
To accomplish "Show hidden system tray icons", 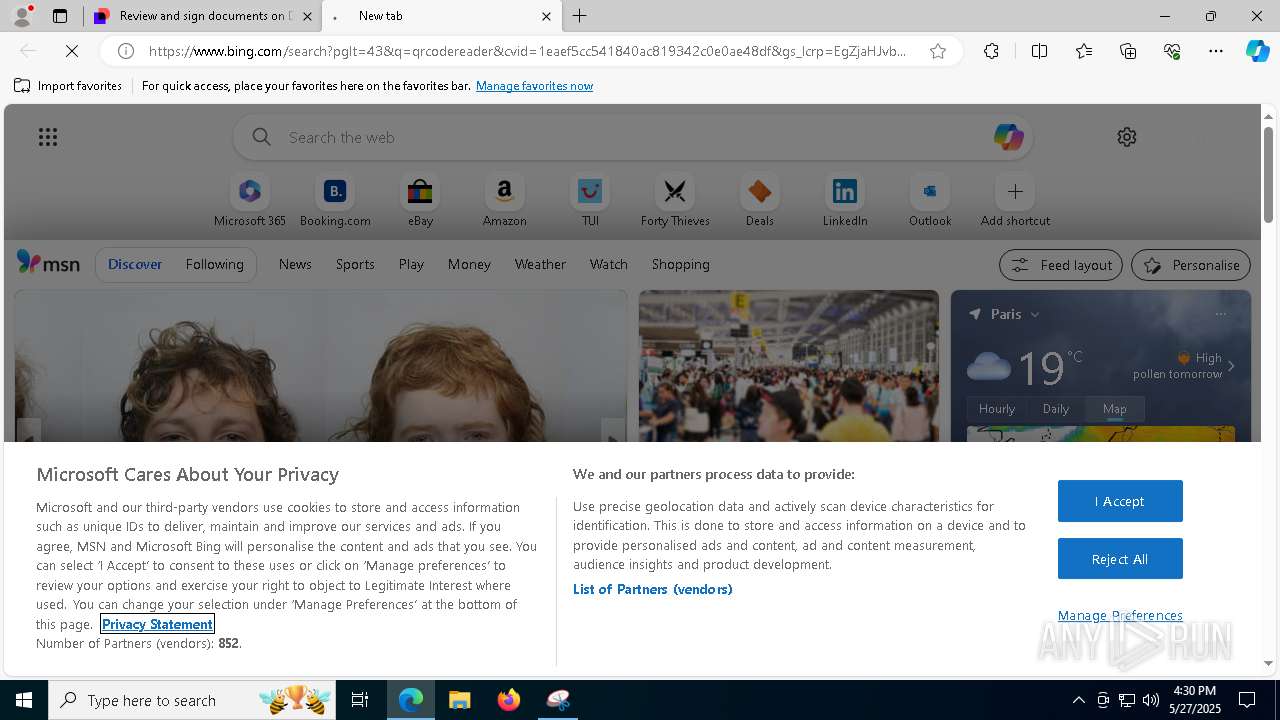I will [x=1078, y=700].
